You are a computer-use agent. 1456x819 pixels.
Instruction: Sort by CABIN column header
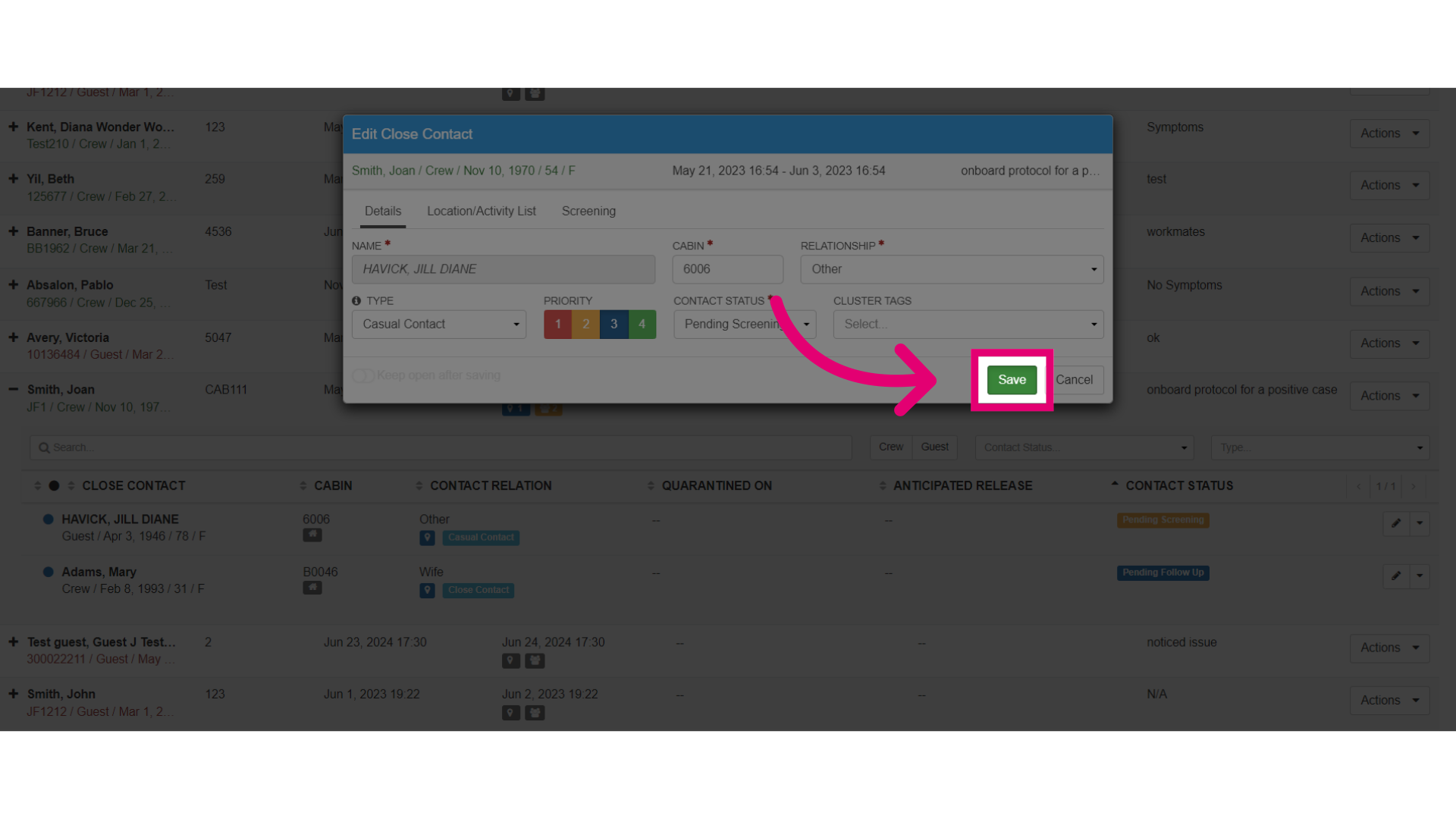(333, 486)
